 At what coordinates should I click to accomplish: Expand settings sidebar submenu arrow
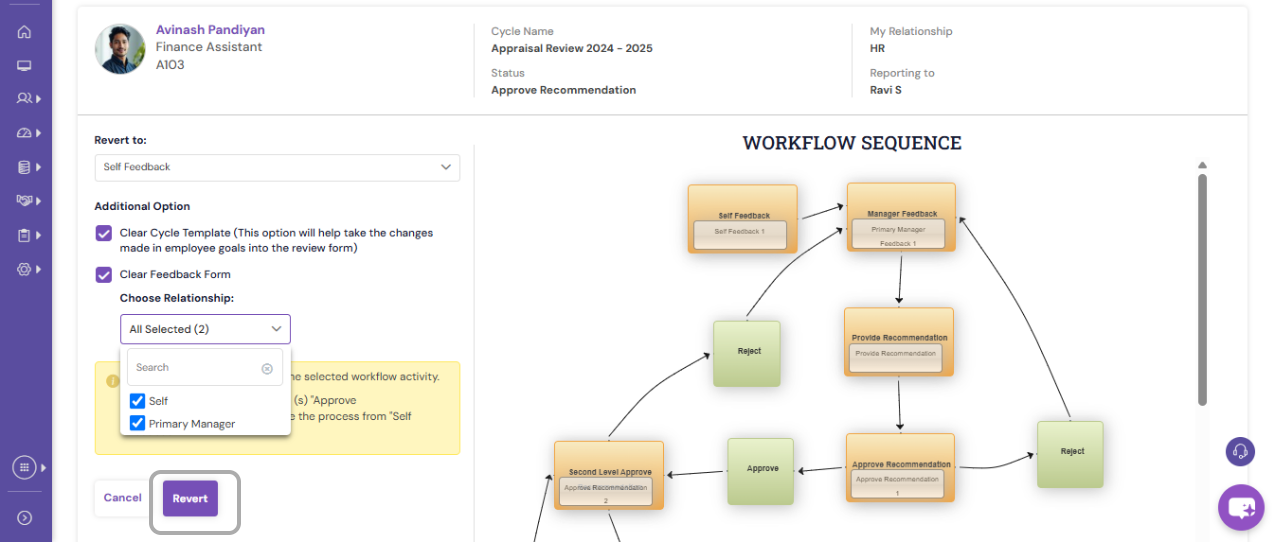point(38,269)
